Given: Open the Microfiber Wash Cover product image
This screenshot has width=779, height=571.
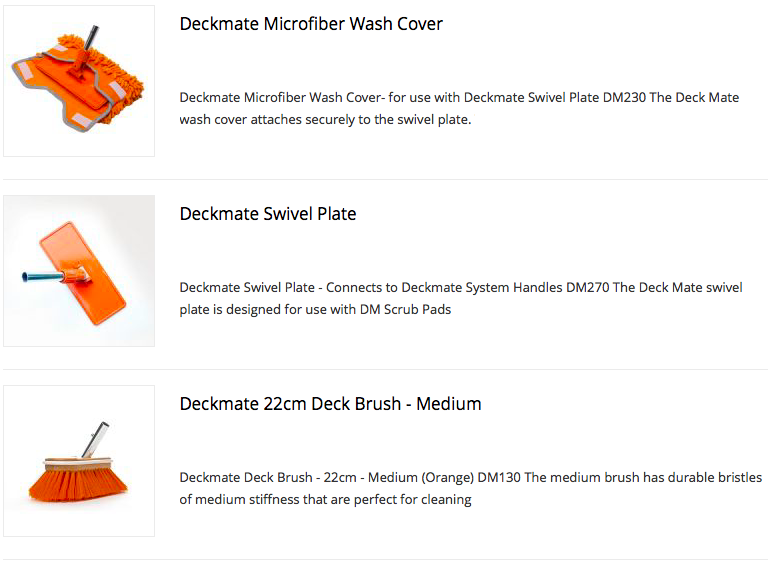Looking at the screenshot, I should [79, 81].
